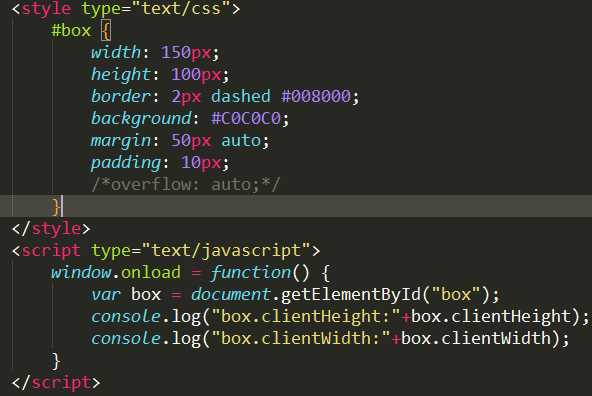Screen dimensions: 592x396
Task: Click the onload property
Action: tap(151, 273)
